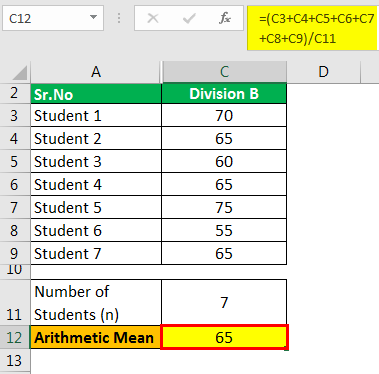Click the Number of Students value 7

(224, 302)
